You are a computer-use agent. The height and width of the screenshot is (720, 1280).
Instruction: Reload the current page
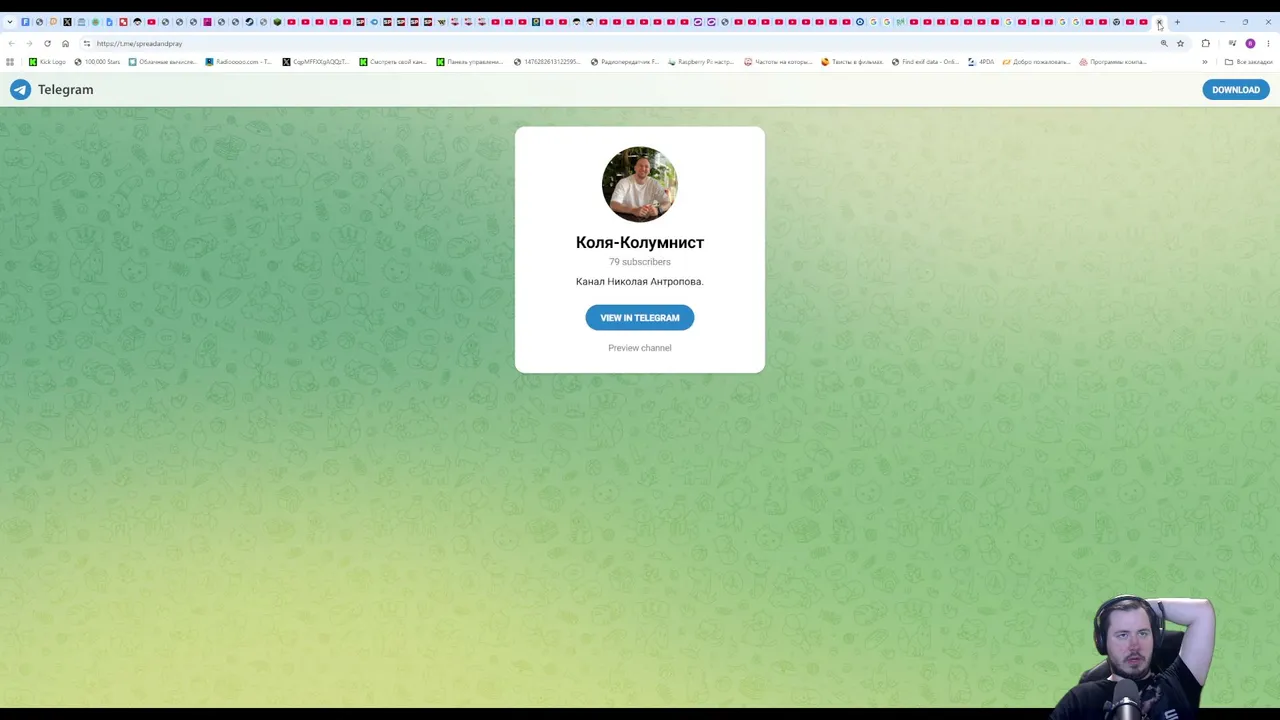[47, 44]
